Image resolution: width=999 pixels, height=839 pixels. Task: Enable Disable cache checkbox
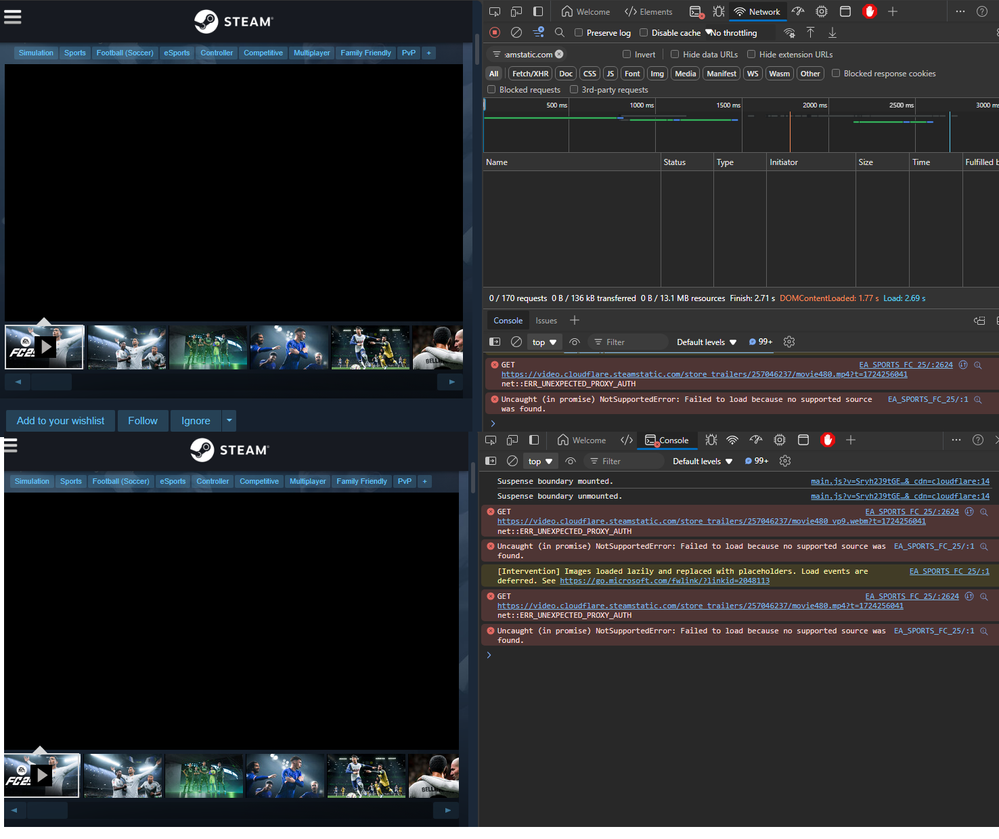[643, 32]
